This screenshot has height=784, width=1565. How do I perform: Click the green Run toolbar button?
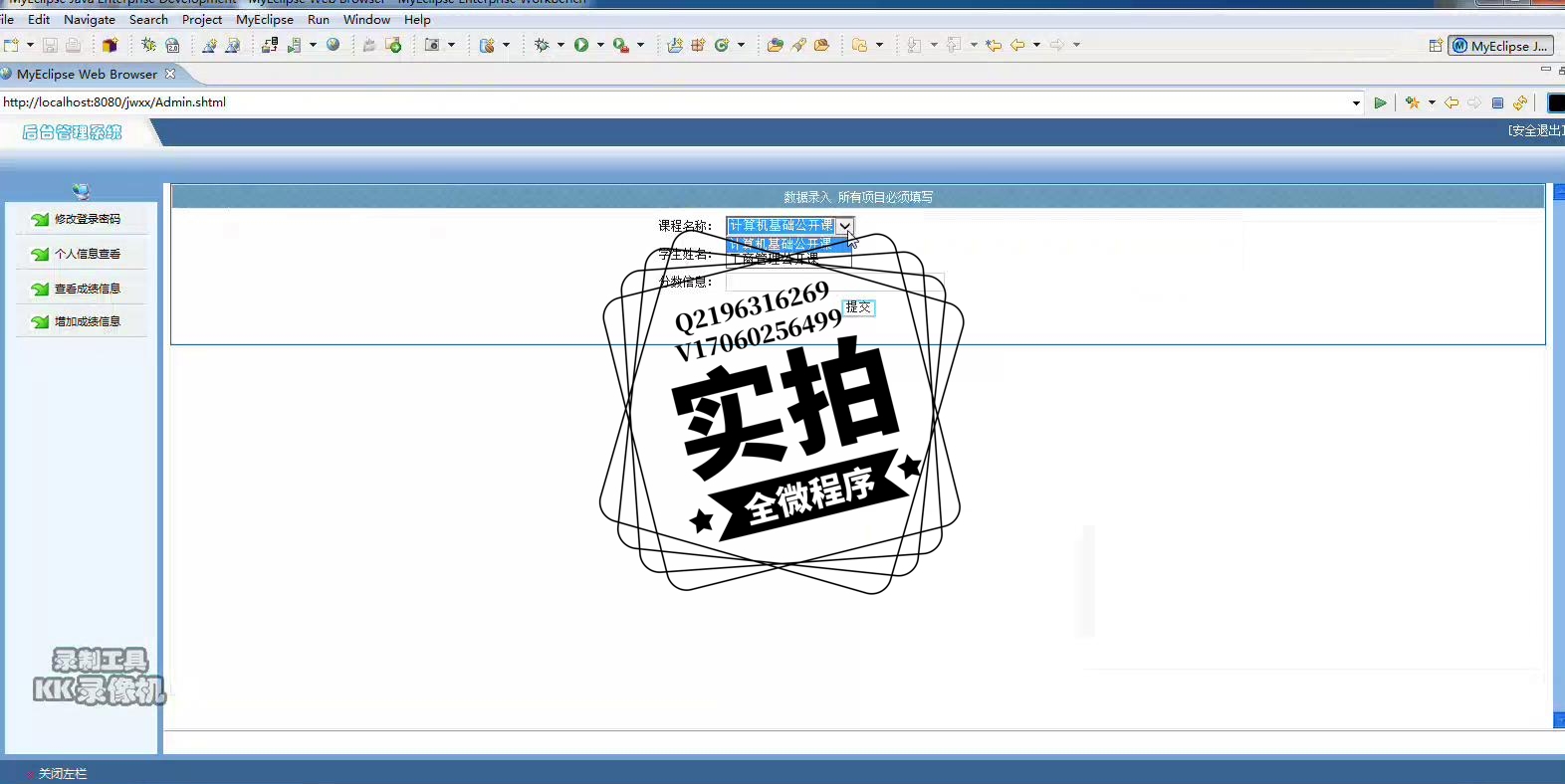point(581,45)
